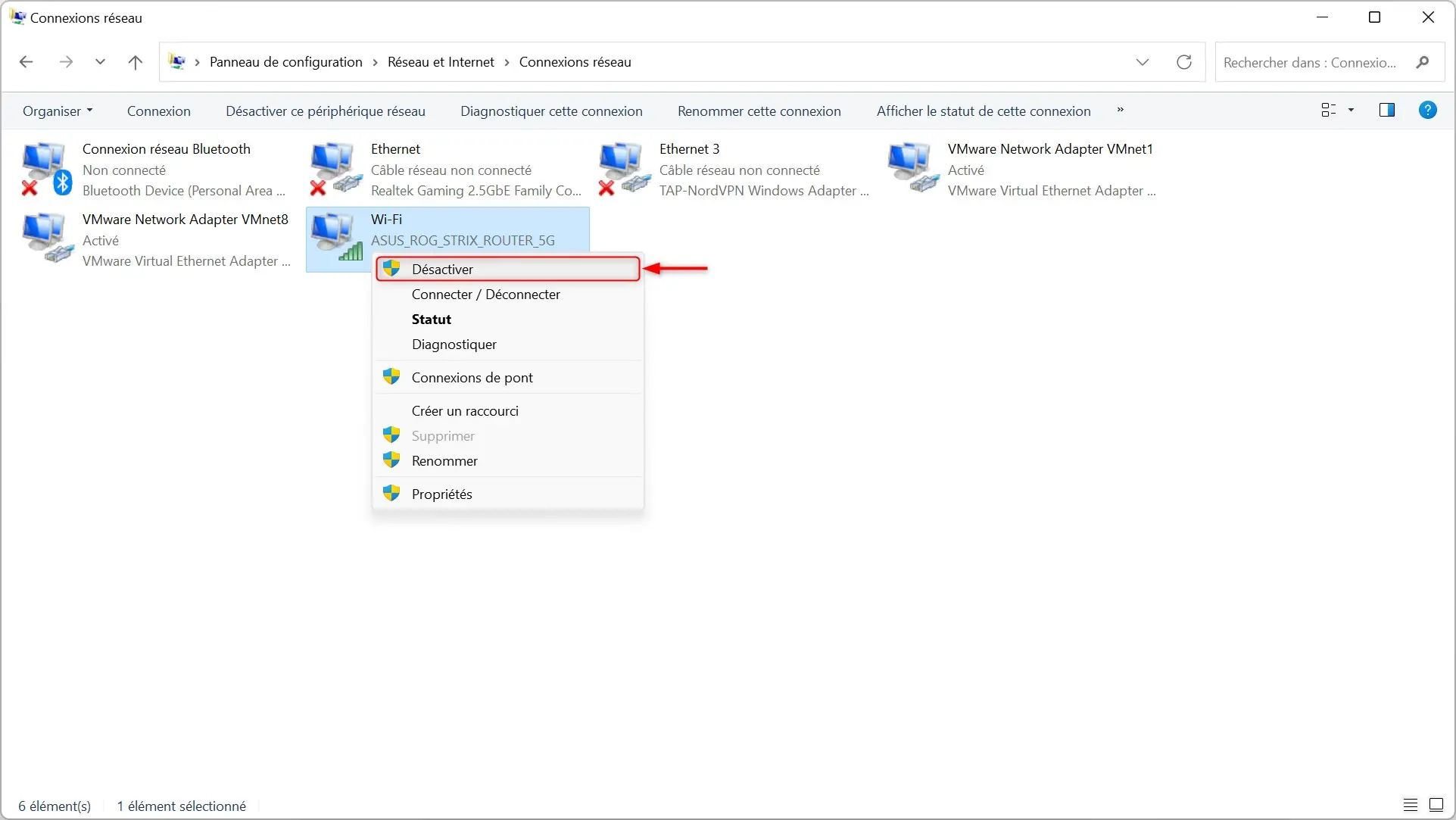Click Bluetooth Device (Personal Area text
1456x820 pixels.
[x=183, y=191]
